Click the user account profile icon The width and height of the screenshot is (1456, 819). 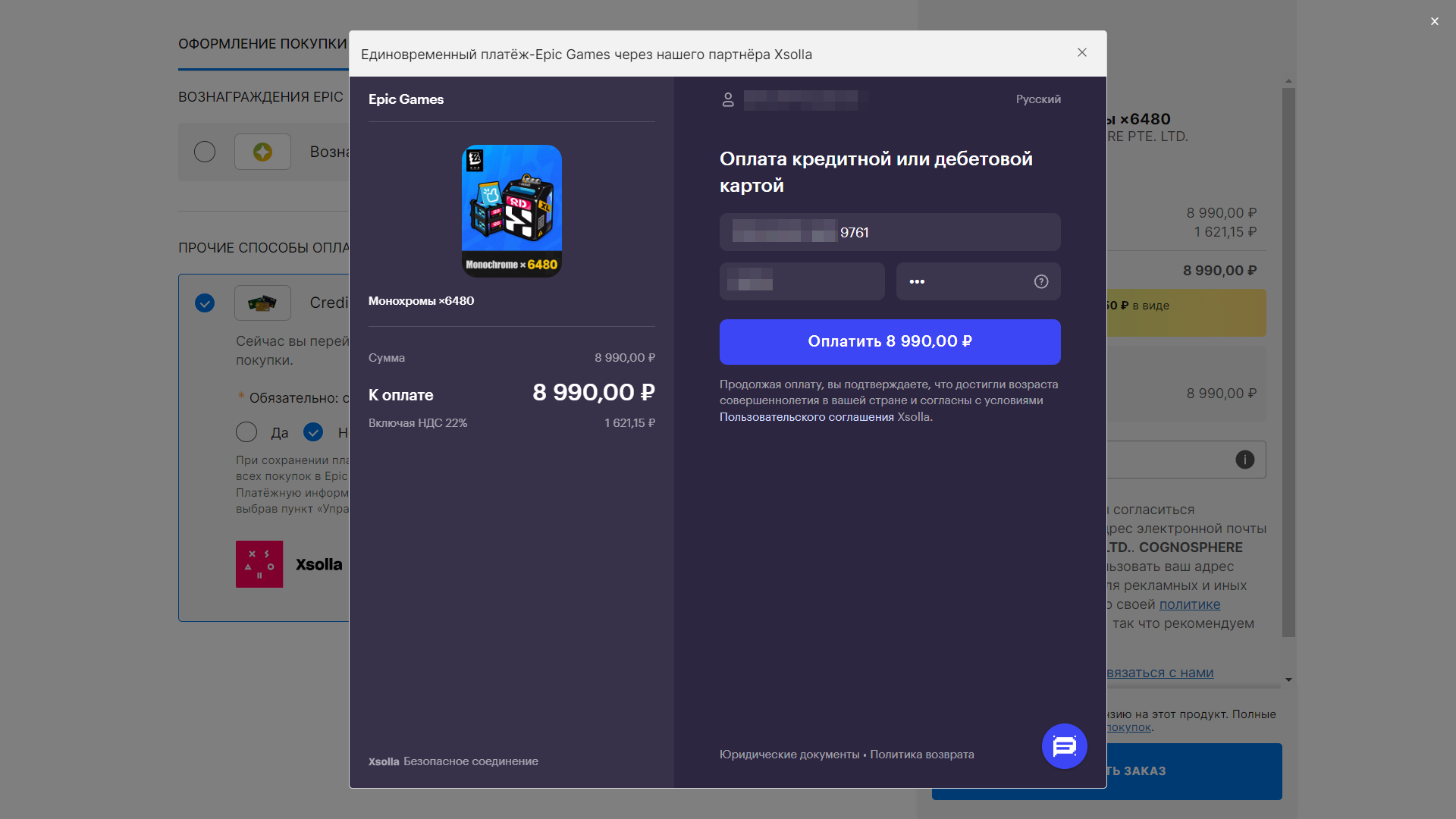click(728, 99)
